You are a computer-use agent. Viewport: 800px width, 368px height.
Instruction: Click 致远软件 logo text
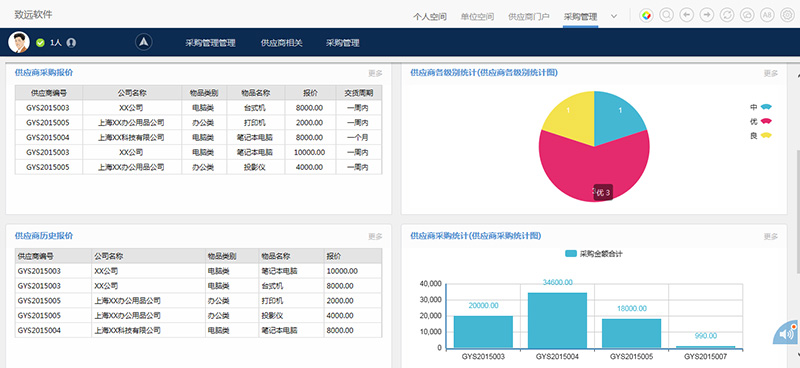click(33, 15)
